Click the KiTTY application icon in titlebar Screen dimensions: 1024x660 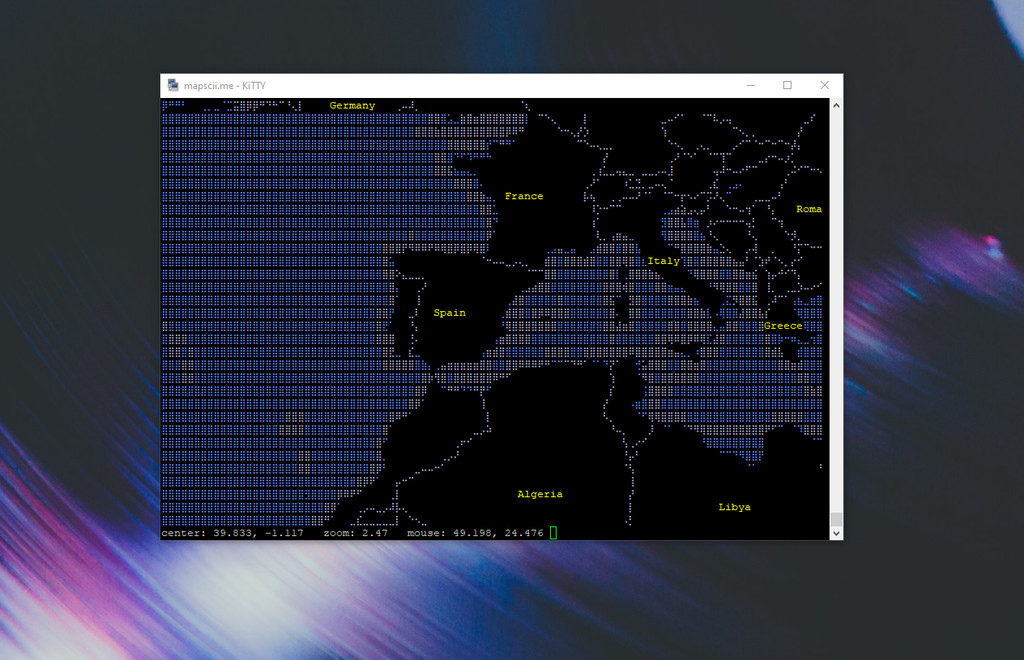[x=172, y=86]
